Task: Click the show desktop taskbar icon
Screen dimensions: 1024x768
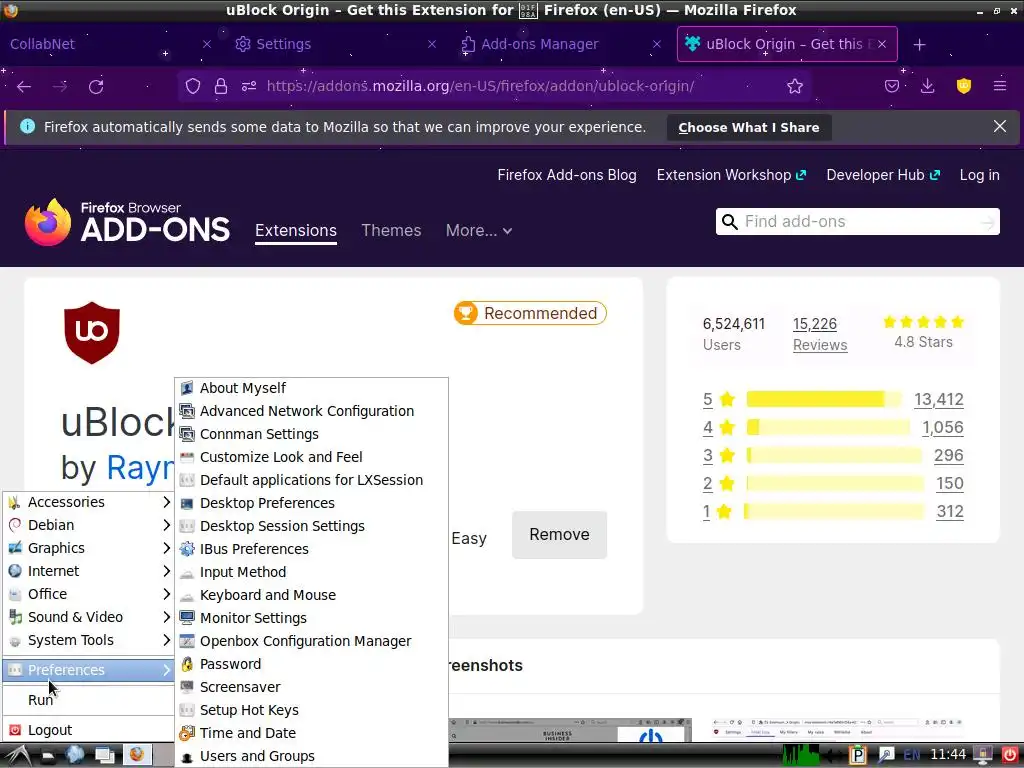Action: coord(104,756)
